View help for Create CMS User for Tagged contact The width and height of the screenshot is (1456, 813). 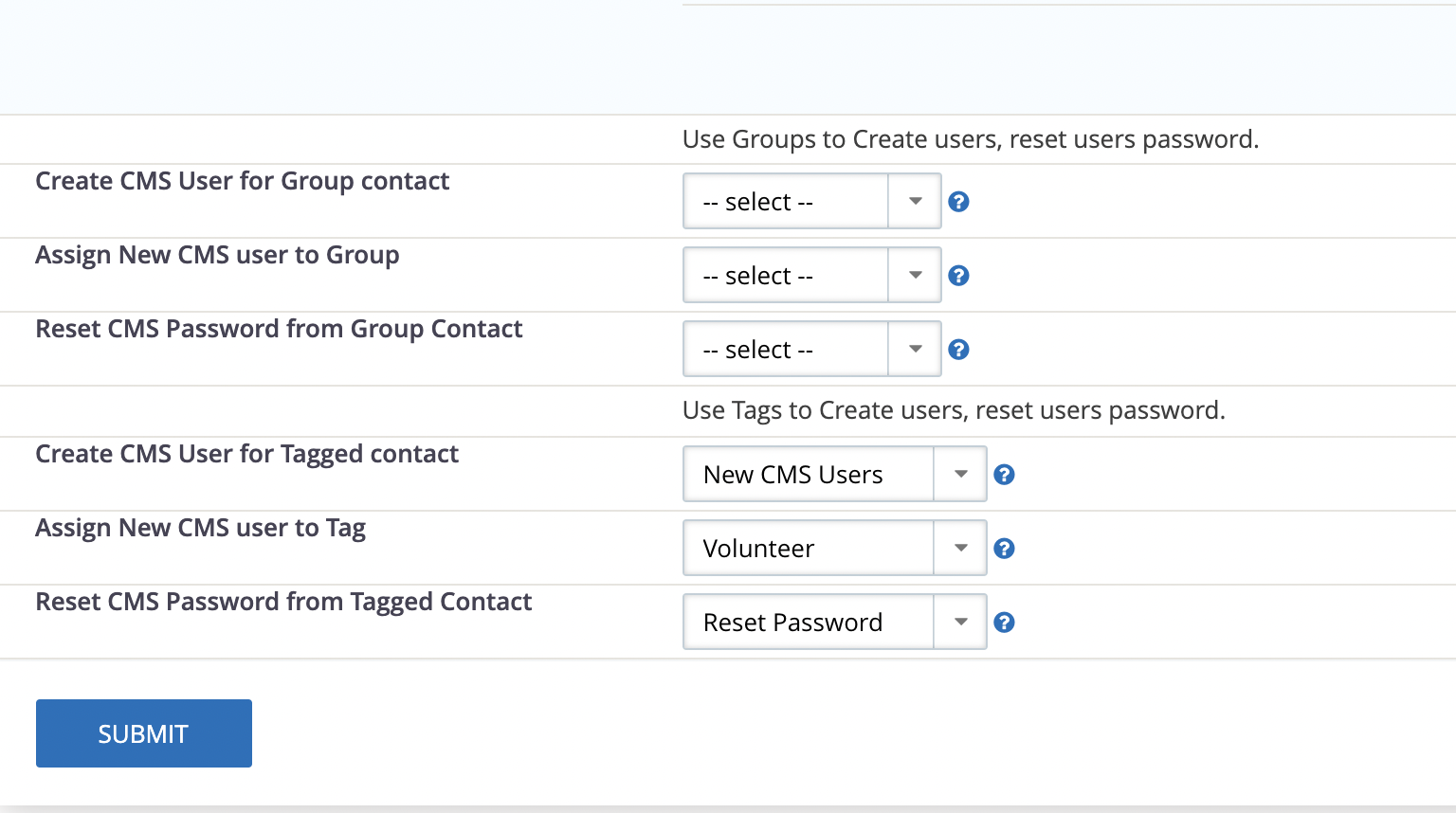coord(1004,474)
